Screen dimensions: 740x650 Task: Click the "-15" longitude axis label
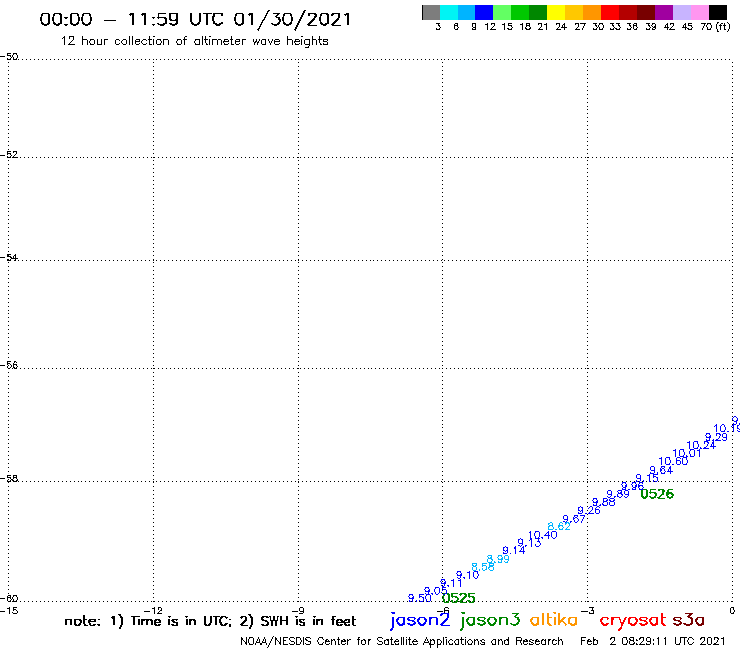(x=9, y=610)
